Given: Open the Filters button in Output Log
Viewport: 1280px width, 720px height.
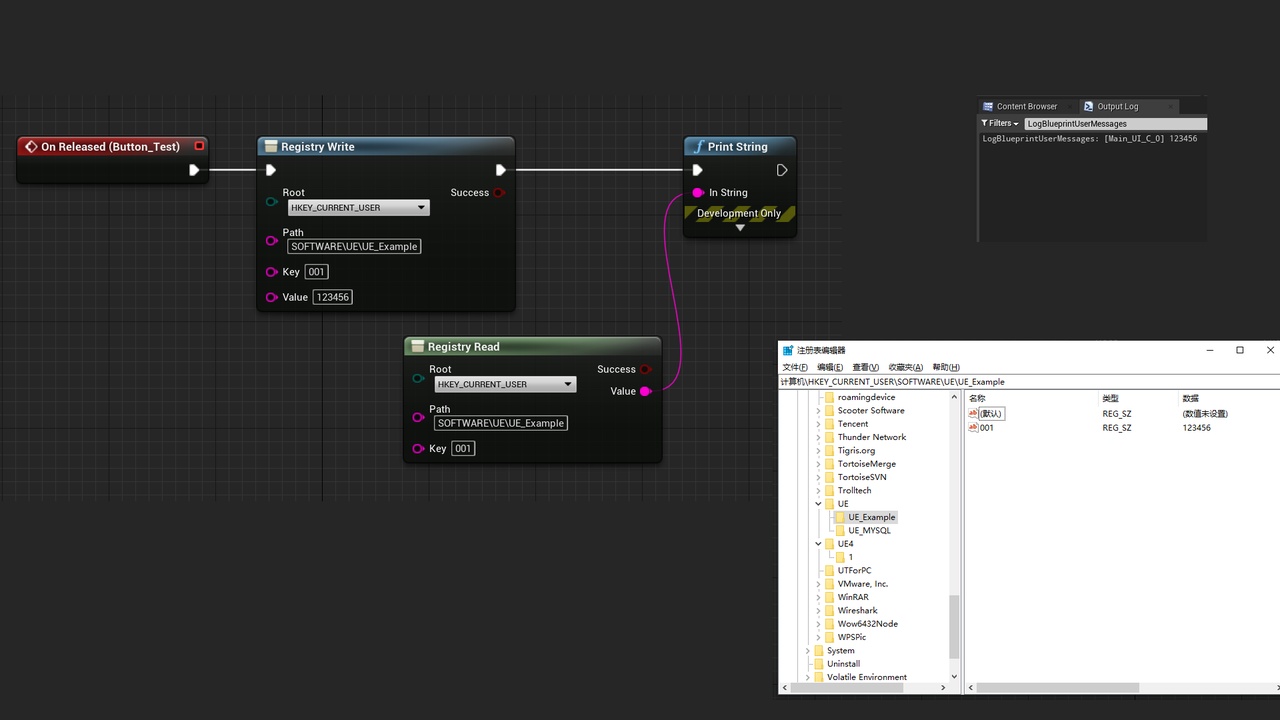Looking at the screenshot, I should point(999,123).
